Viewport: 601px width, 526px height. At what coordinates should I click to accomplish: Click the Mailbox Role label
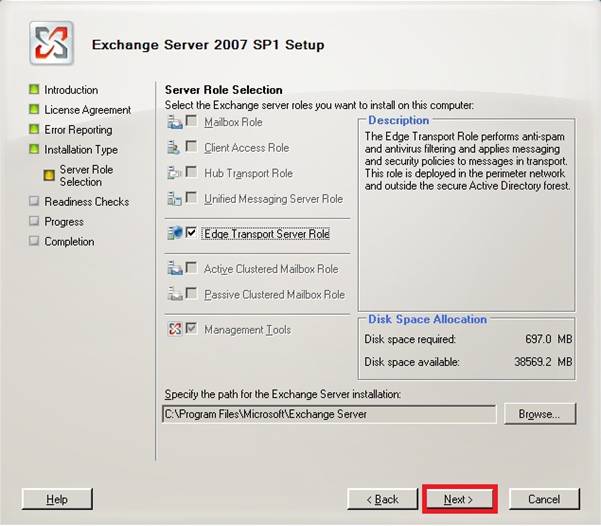tap(233, 122)
